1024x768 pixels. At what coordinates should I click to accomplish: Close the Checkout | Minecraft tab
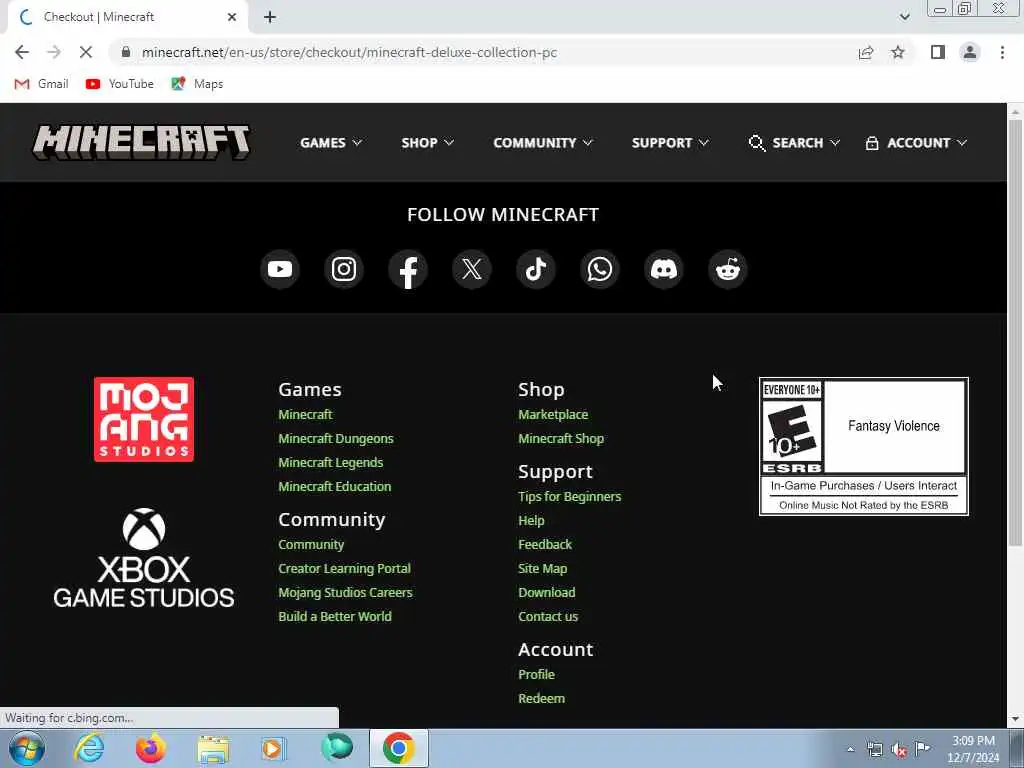(x=232, y=17)
